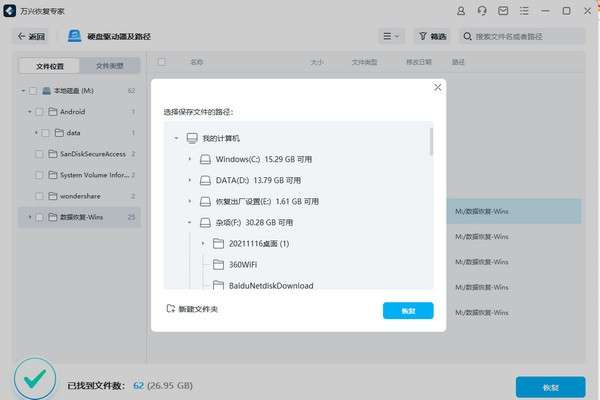Open the 筛选 filter button
The height and width of the screenshot is (400, 600).
tap(432, 36)
